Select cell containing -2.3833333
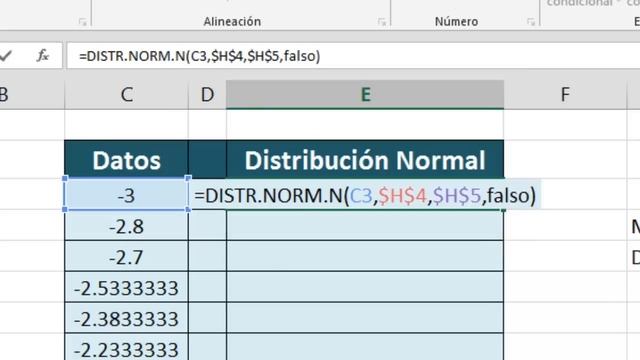640x360 pixels. (x=127, y=318)
